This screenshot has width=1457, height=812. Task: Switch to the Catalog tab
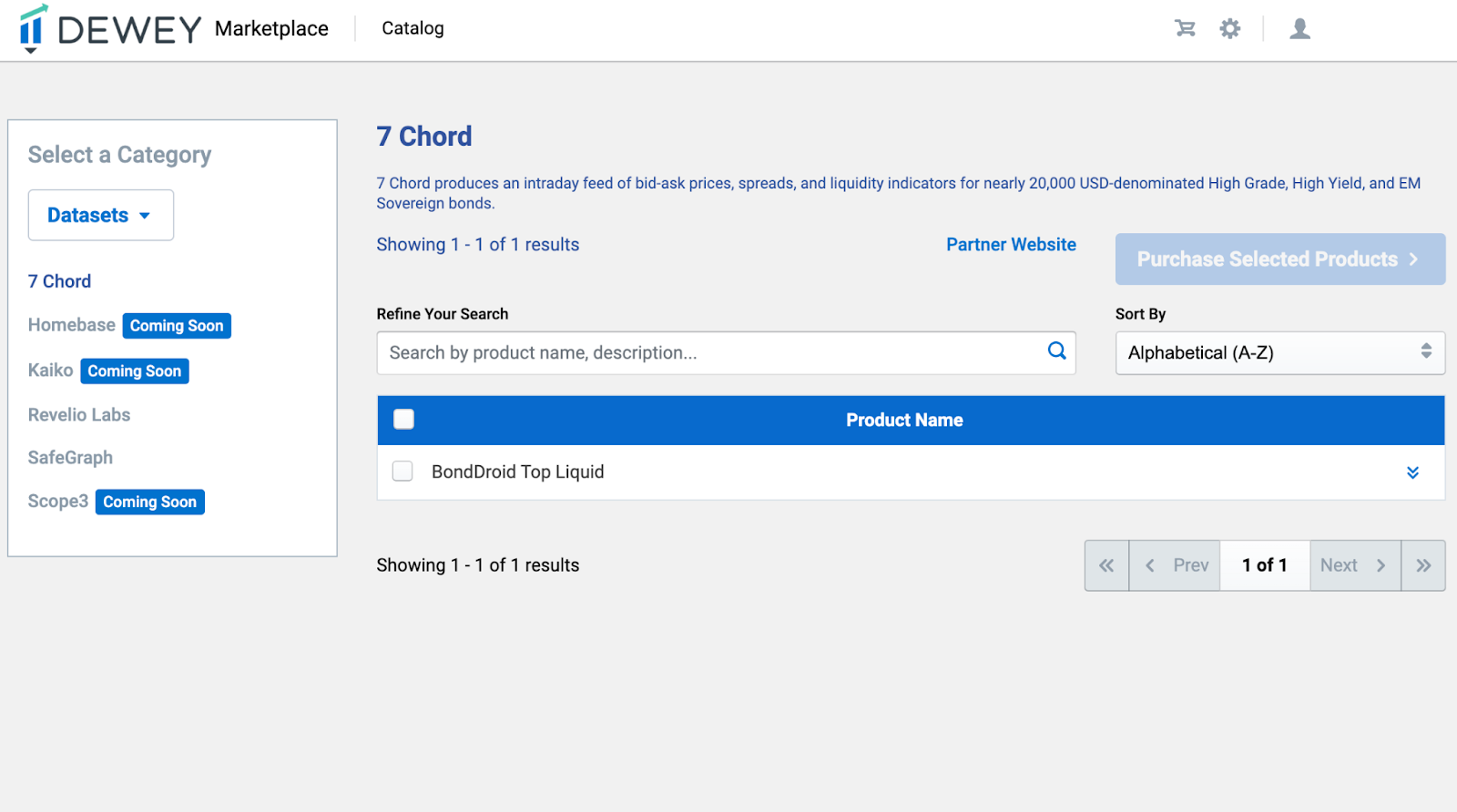[x=412, y=28]
